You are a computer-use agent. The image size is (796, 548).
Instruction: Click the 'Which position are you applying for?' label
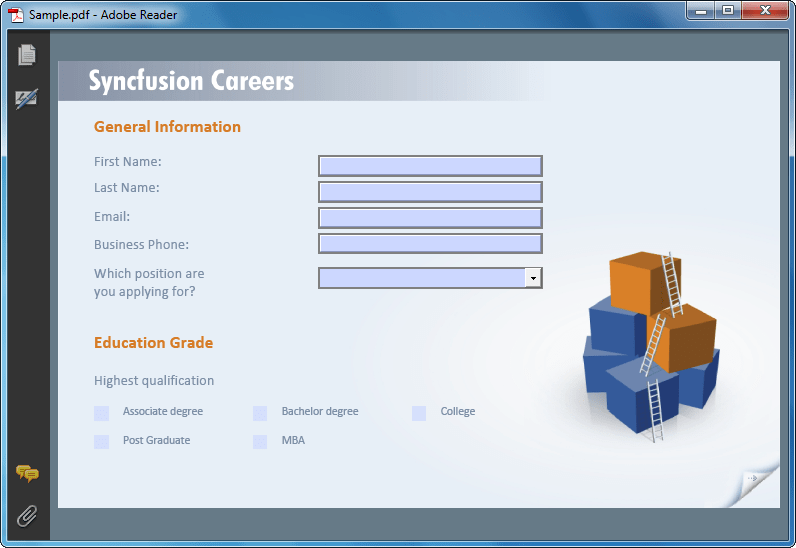pyautogui.click(x=149, y=282)
